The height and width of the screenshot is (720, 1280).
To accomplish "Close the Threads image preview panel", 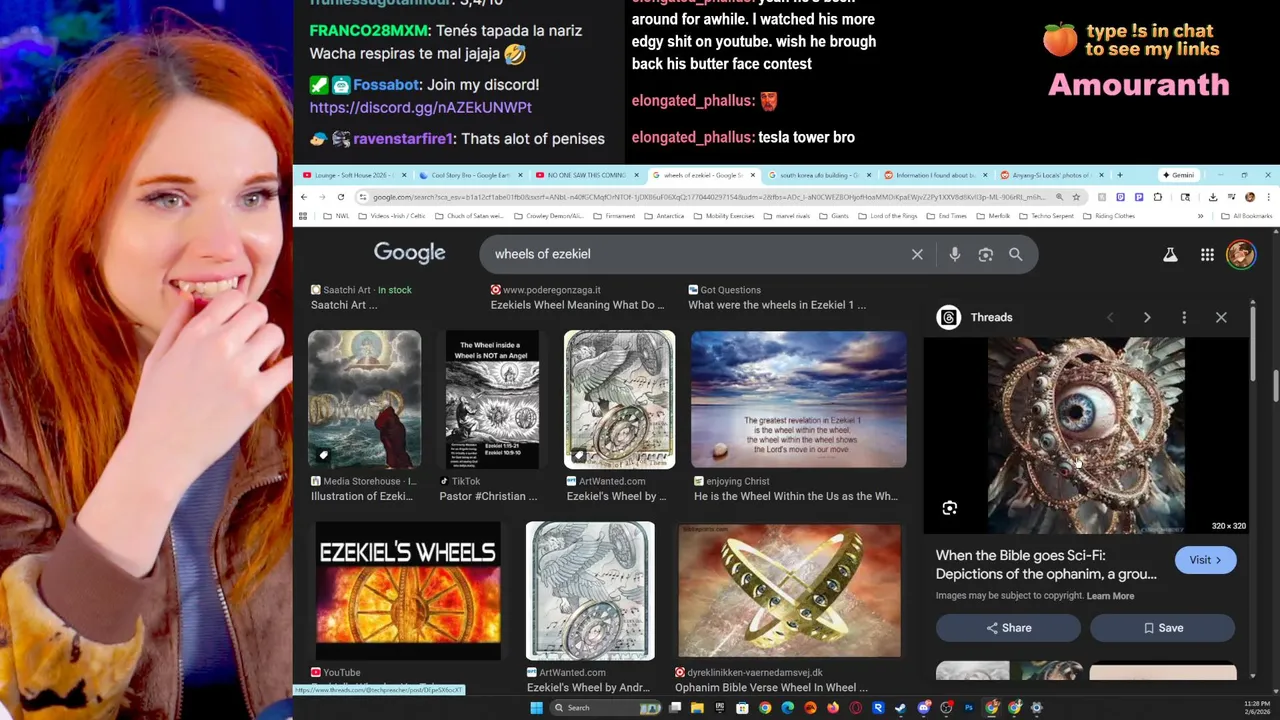I will tap(1221, 317).
